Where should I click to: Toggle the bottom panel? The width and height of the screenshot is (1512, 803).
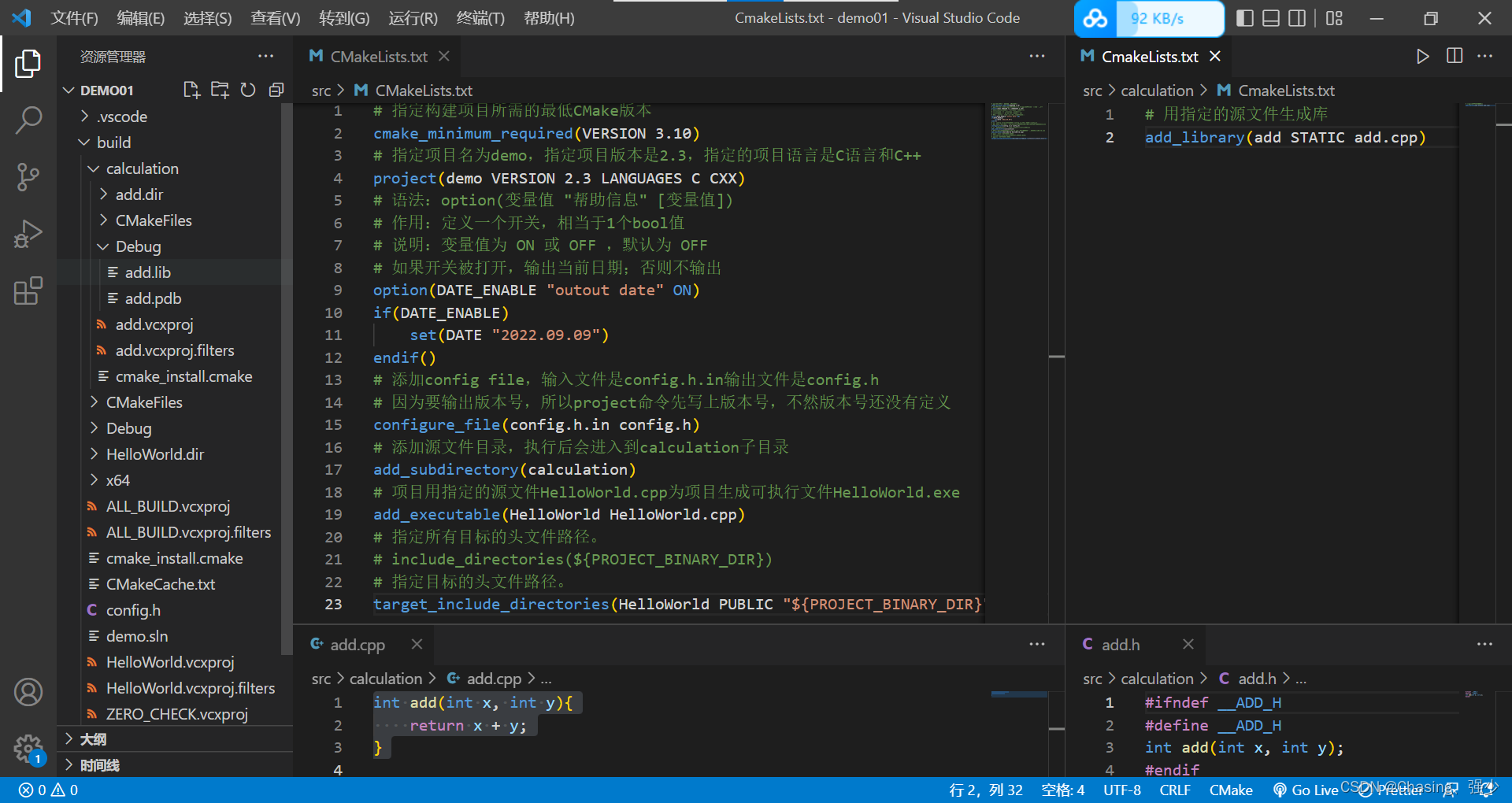1271,18
